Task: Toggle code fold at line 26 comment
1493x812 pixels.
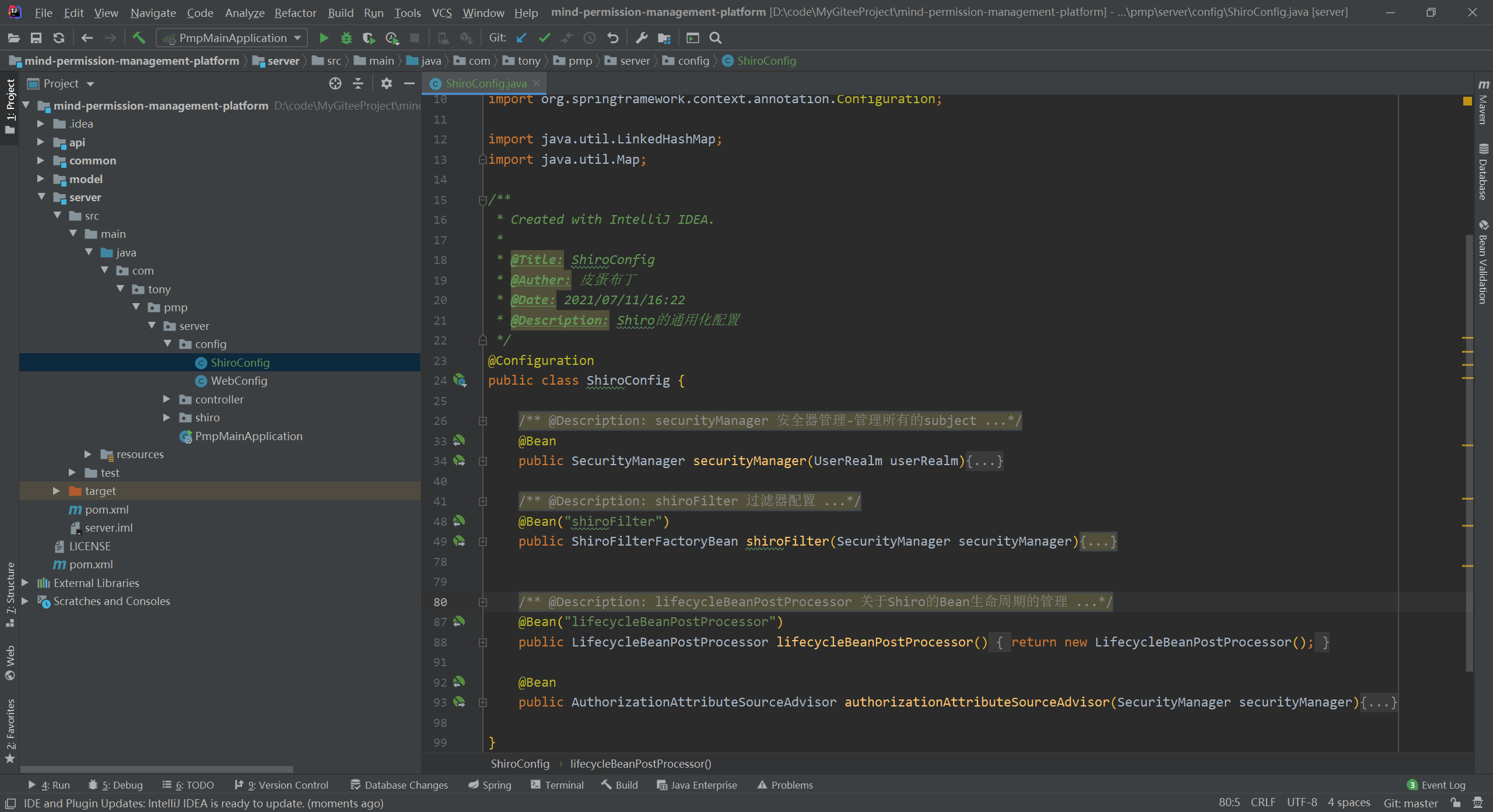Action: (x=483, y=421)
